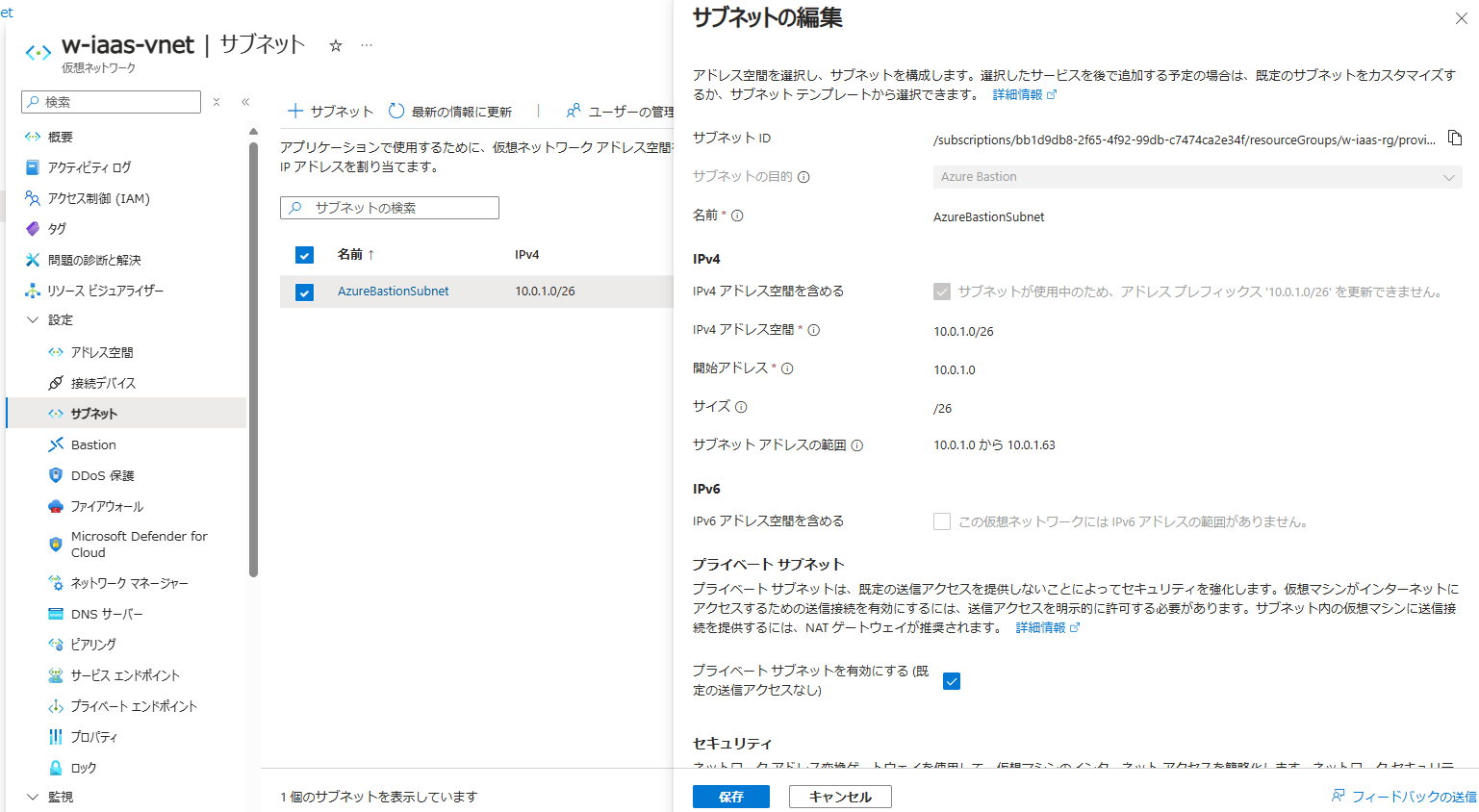1479x812 pixels.
Task: Open 詳細情報 link under プライベート サブネット
Action: [x=1048, y=627]
